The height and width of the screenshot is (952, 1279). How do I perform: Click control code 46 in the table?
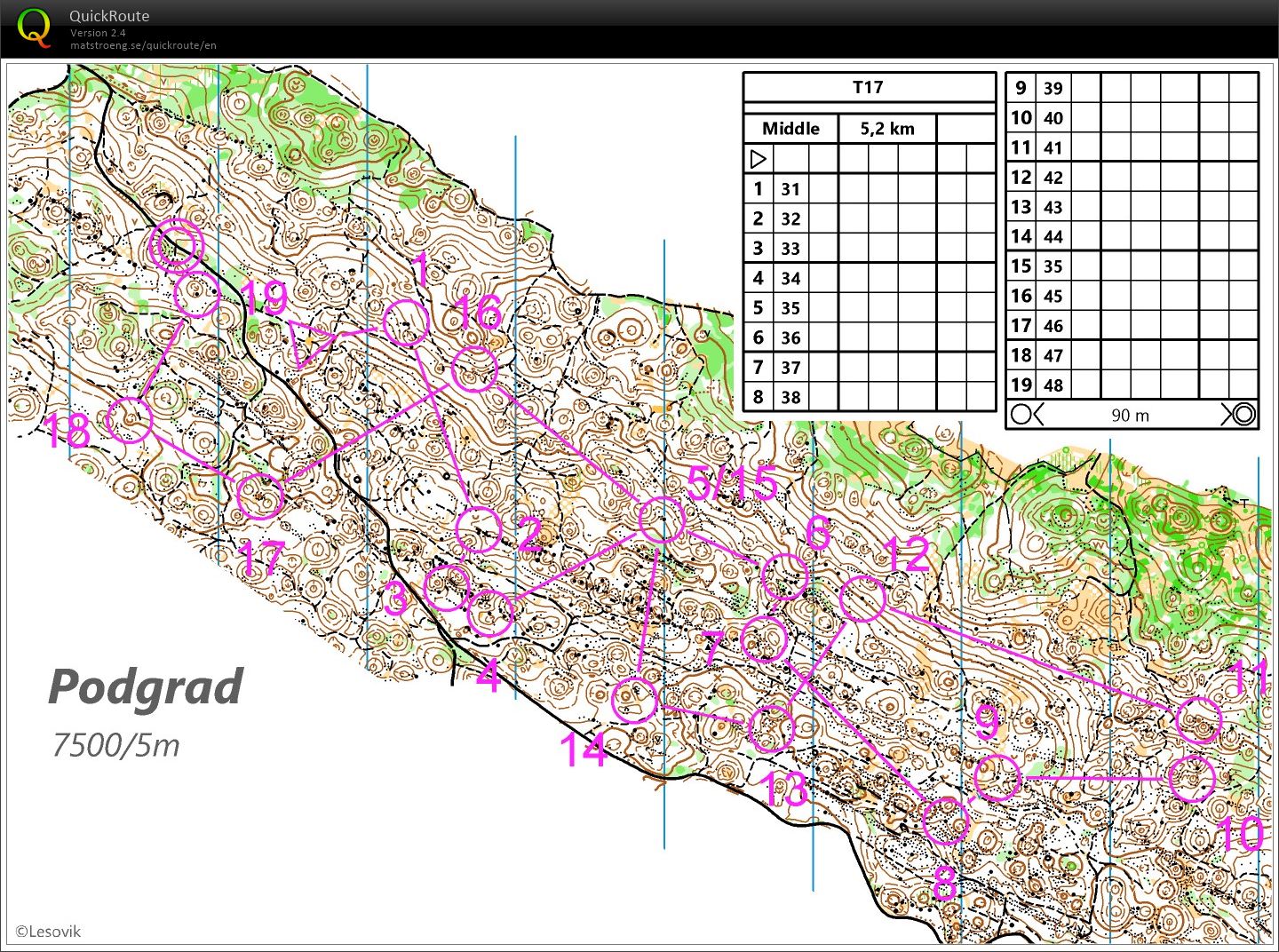pyautogui.click(x=1053, y=326)
